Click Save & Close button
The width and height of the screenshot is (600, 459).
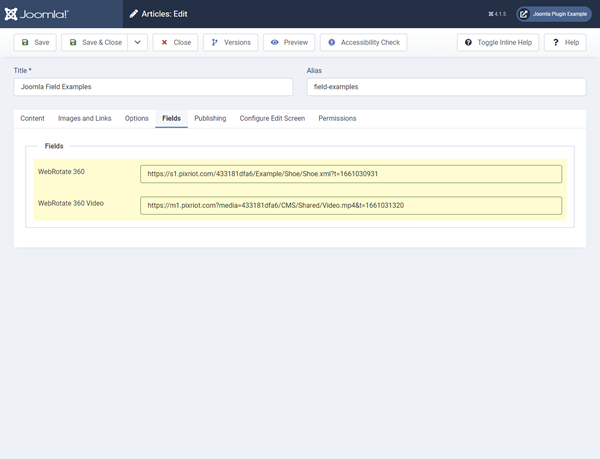(95, 43)
